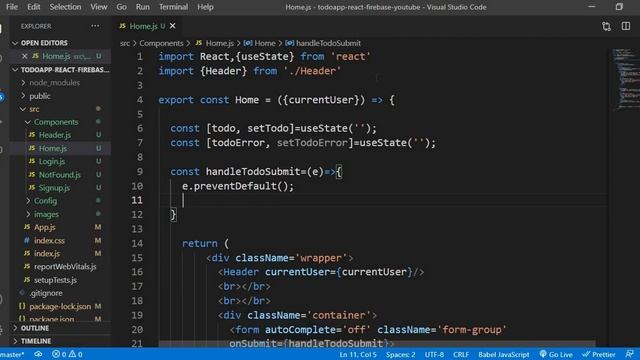Click the handleTodoSubmit breadcrumb symbol
The height and width of the screenshot is (360, 640).
[328, 43]
